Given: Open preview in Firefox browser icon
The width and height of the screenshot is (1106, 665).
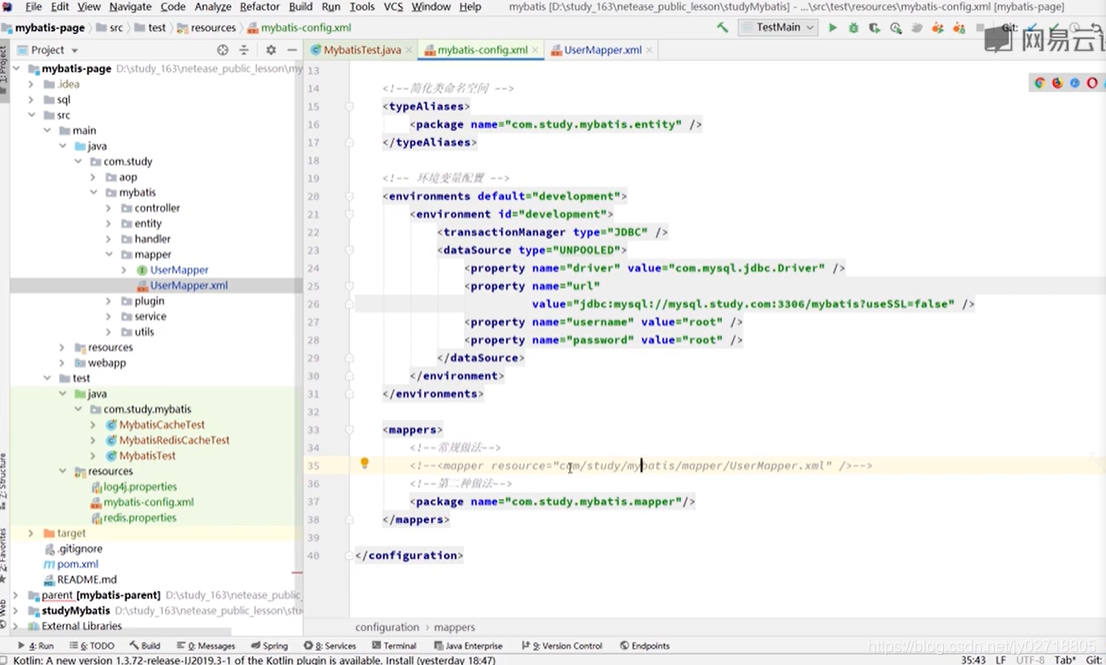Looking at the screenshot, I should coord(1057,83).
